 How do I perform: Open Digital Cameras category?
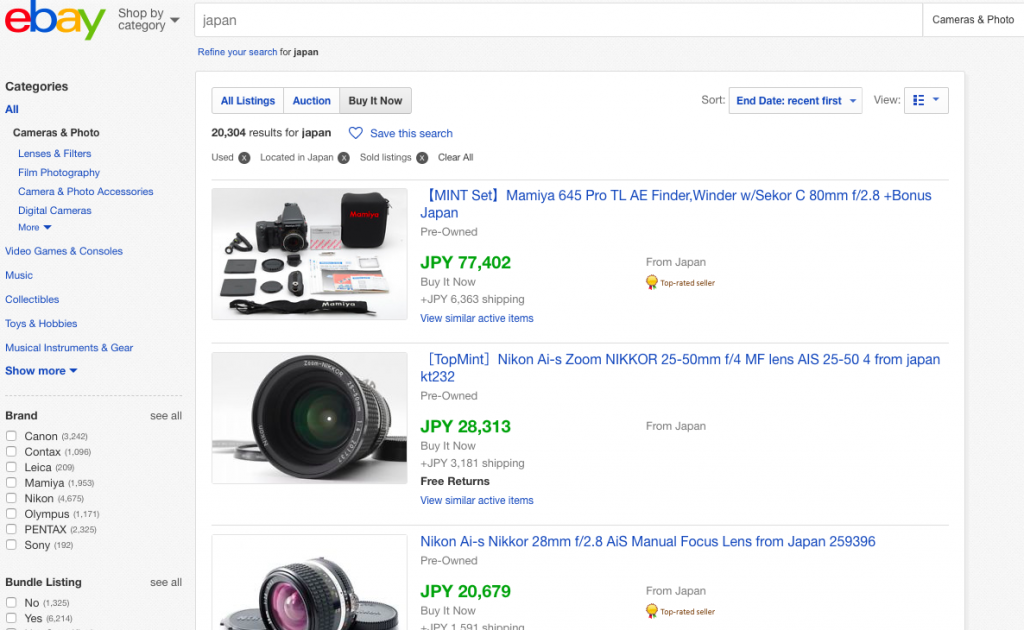coord(55,210)
